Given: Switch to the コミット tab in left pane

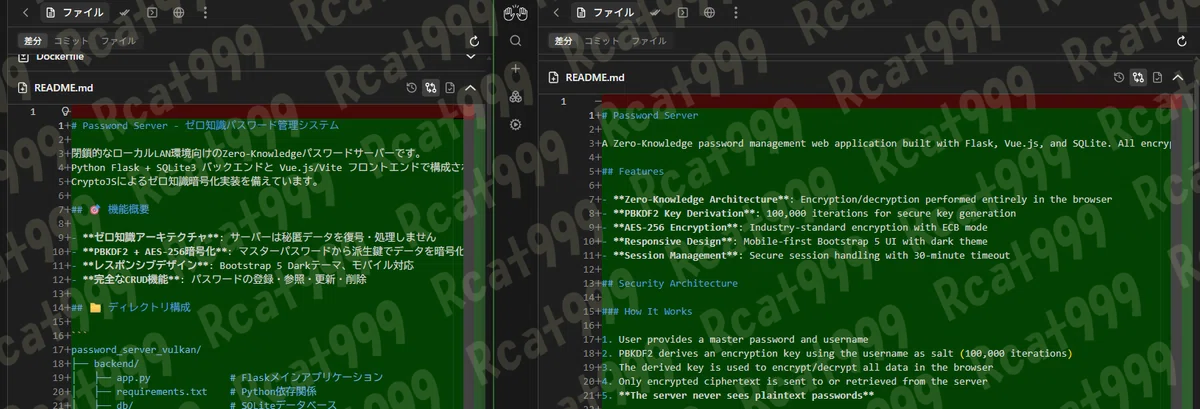Looking at the screenshot, I should (70, 41).
